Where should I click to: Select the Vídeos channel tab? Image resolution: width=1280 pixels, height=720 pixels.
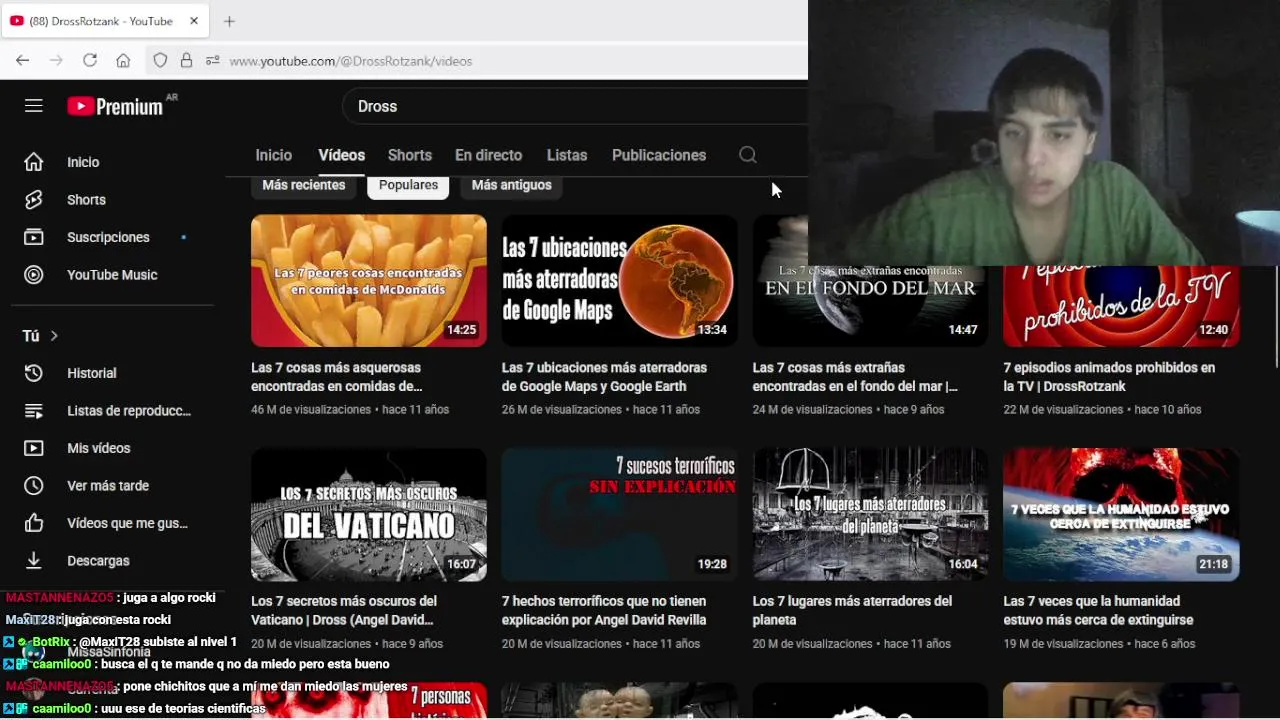point(342,155)
